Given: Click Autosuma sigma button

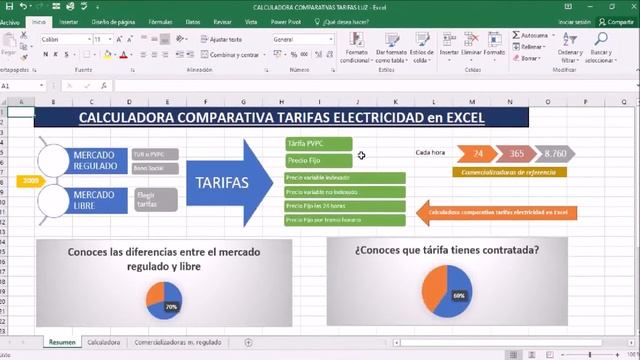Looking at the screenshot, I should (530, 36).
